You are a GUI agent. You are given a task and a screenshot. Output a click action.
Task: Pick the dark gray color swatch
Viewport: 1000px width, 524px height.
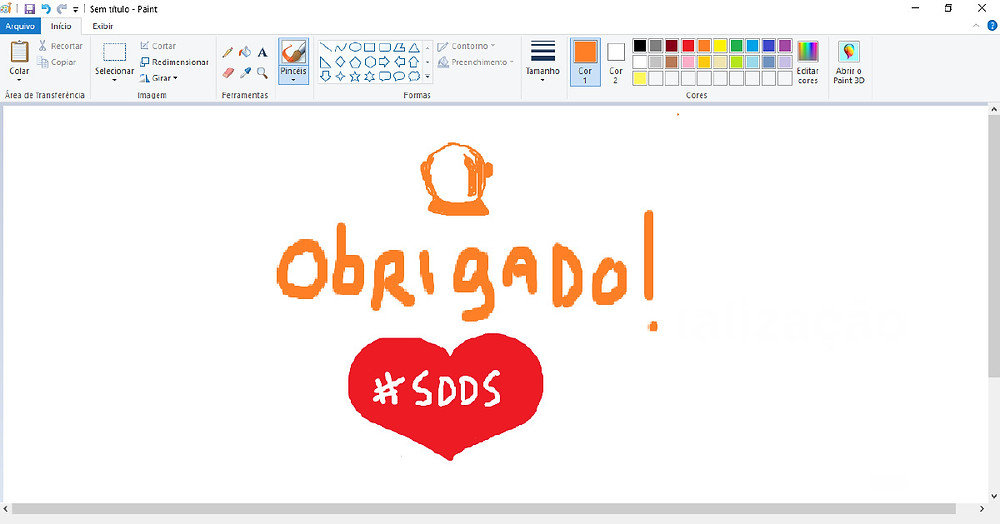(656, 45)
